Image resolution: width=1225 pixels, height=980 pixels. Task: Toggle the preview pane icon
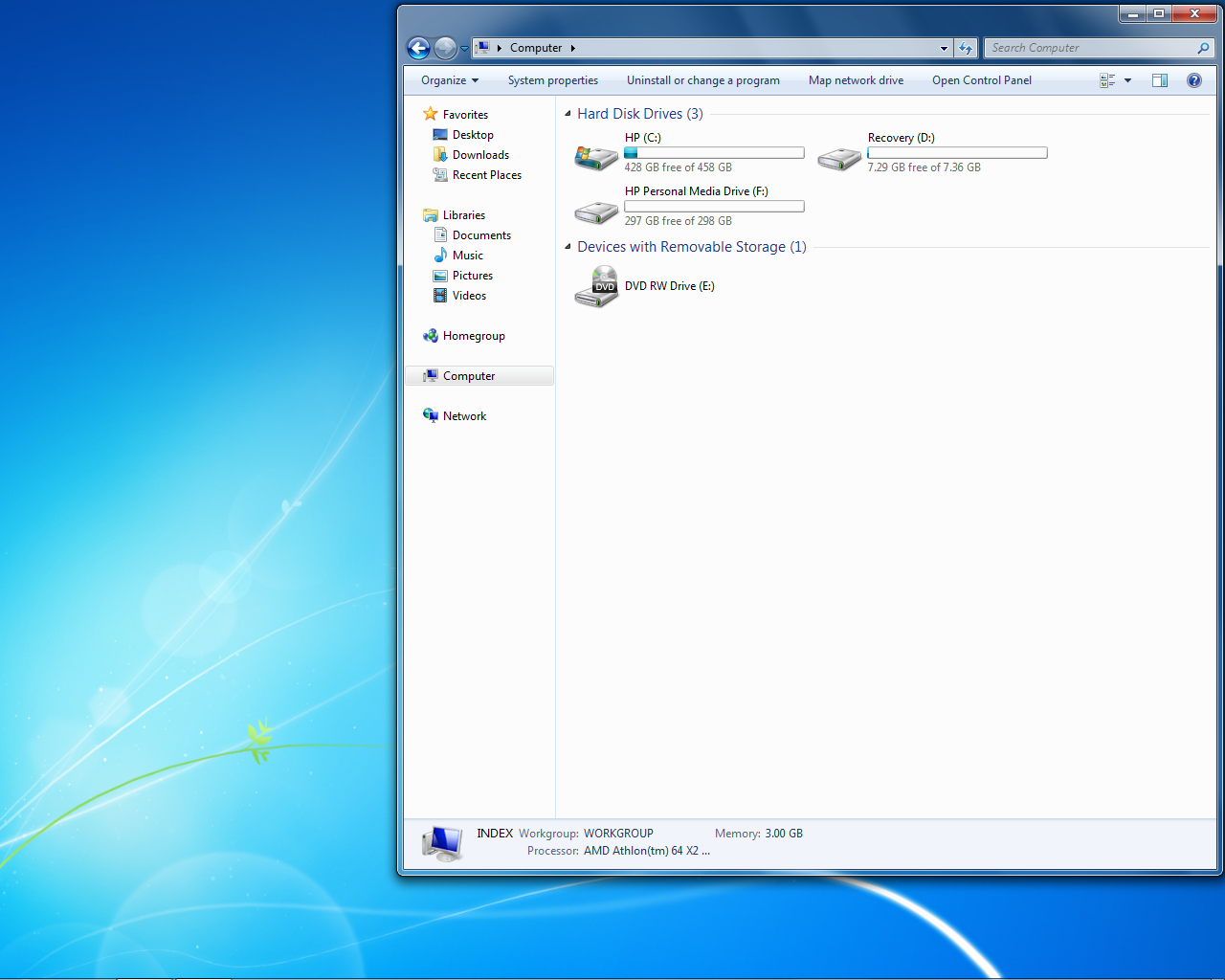tap(1159, 80)
